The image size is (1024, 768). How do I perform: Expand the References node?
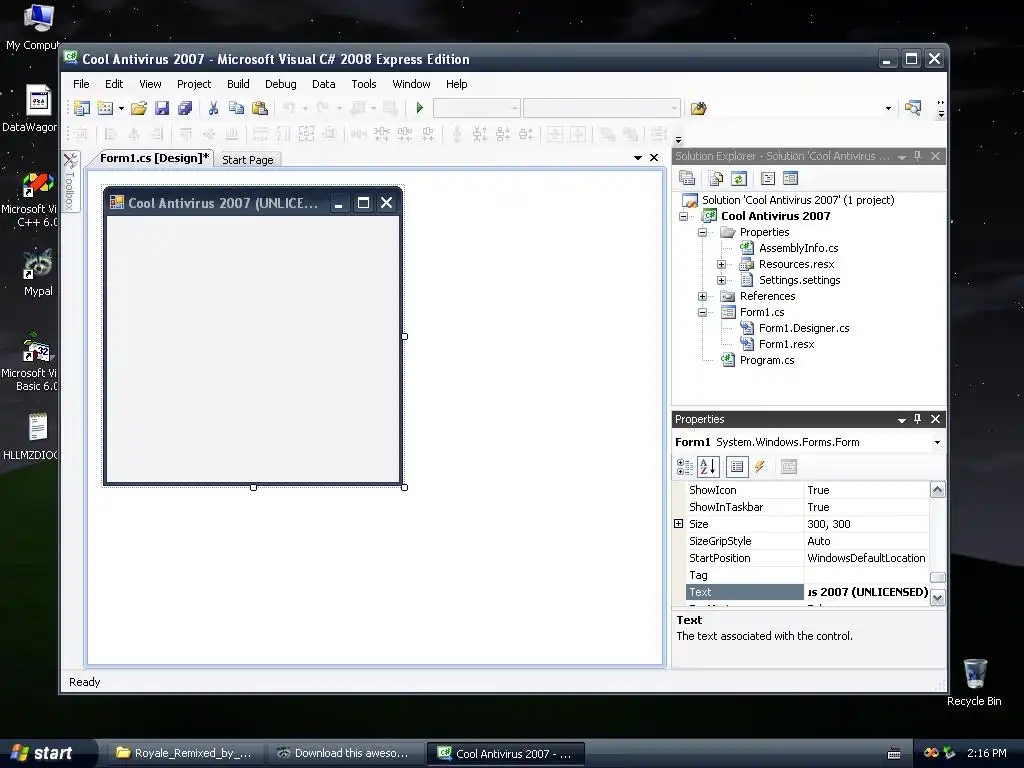702,296
